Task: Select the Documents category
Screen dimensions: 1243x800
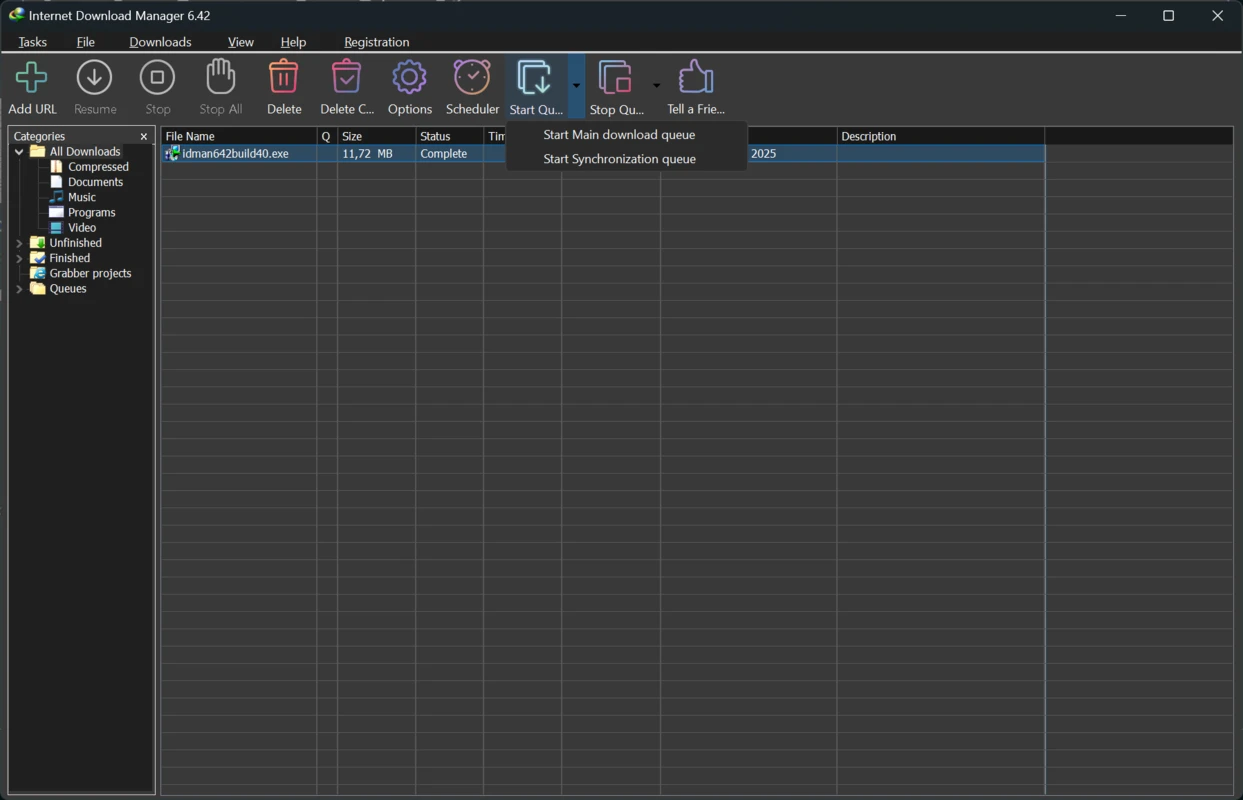Action: click(96, 182)
